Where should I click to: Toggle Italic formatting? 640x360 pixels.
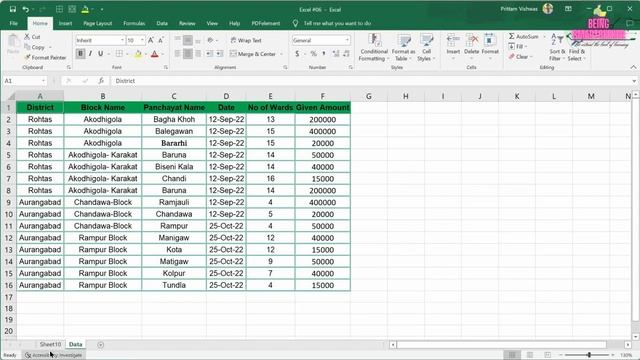point(90,54)
